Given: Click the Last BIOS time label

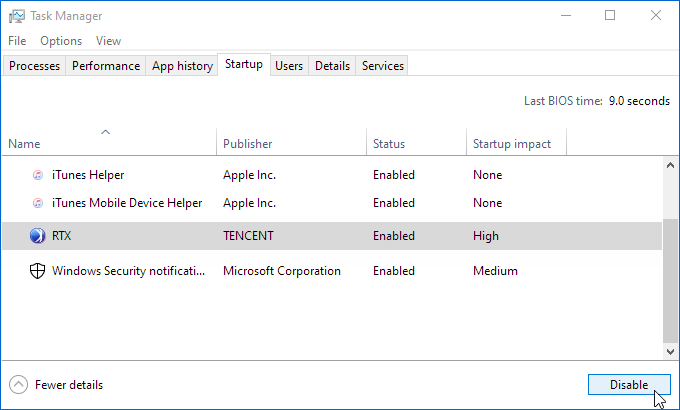Looking at the screenshot, I should (563, 101).
